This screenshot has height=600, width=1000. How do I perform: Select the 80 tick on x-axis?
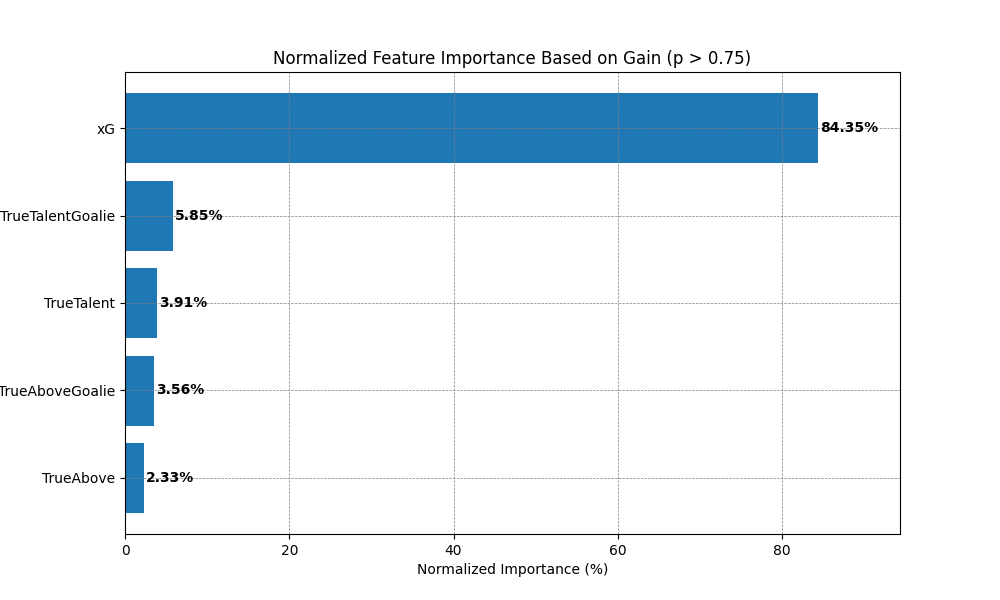coord(782,549)
